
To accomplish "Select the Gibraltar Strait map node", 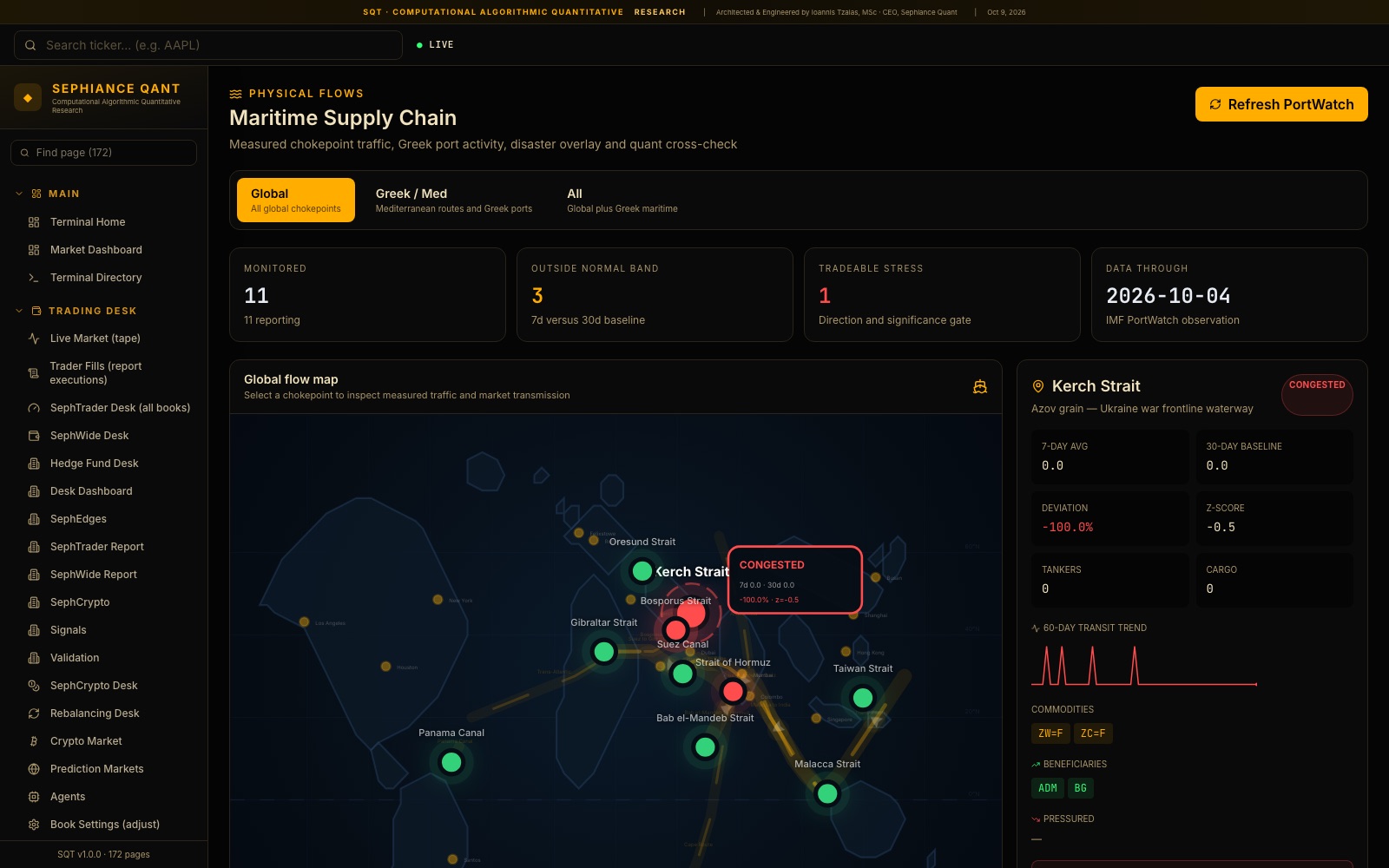I will [604, 652].
